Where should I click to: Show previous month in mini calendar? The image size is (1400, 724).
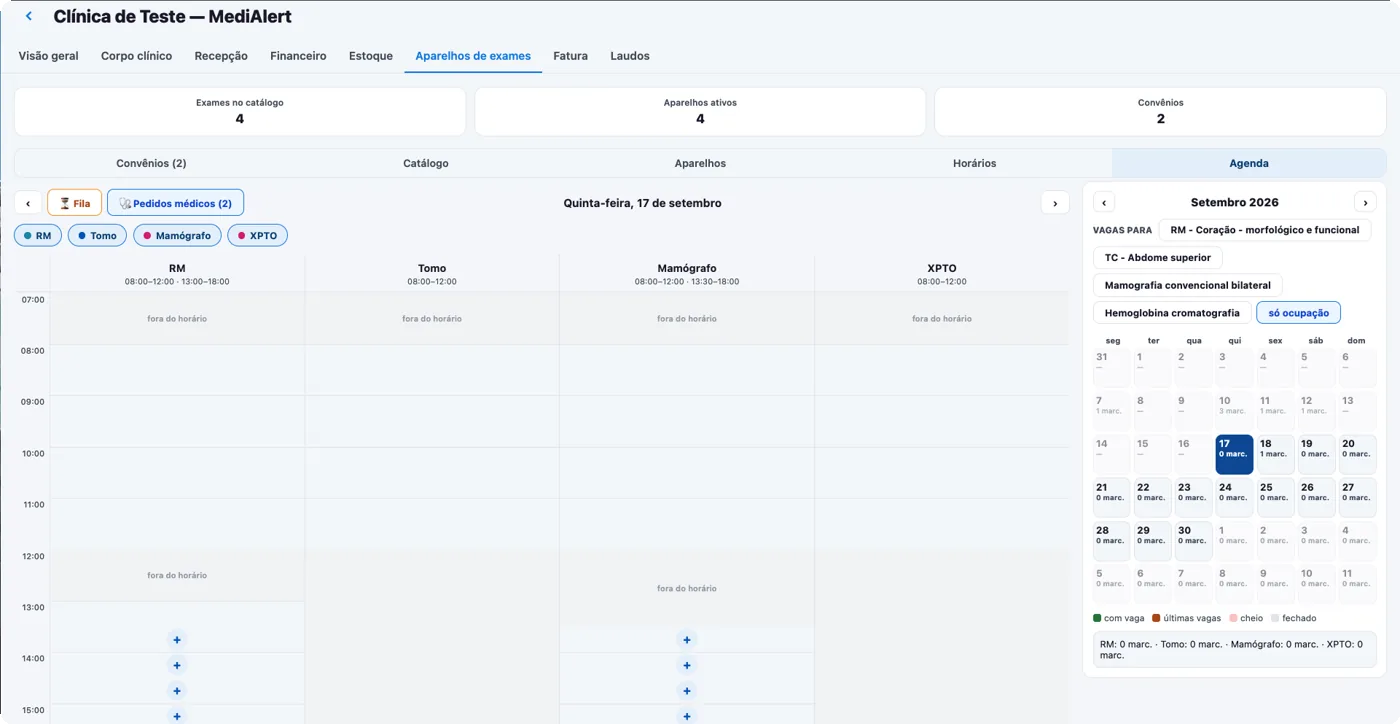(1104, 202)
